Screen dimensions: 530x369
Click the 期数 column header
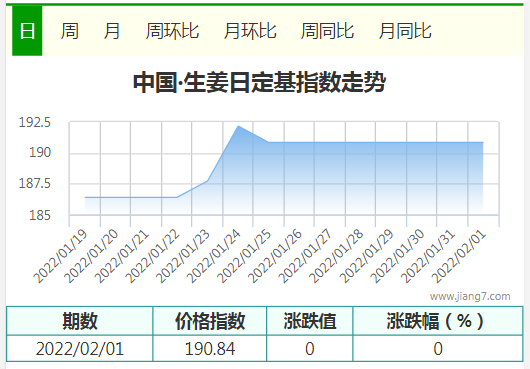coord(80,321)
